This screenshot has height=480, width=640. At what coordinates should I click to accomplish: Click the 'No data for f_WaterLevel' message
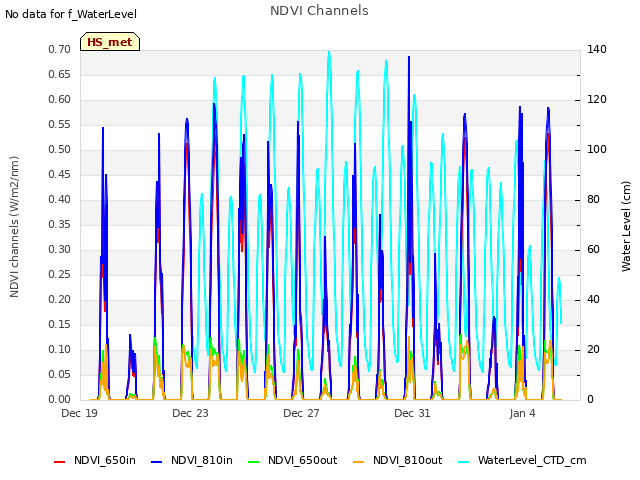[x=71, y=14]
